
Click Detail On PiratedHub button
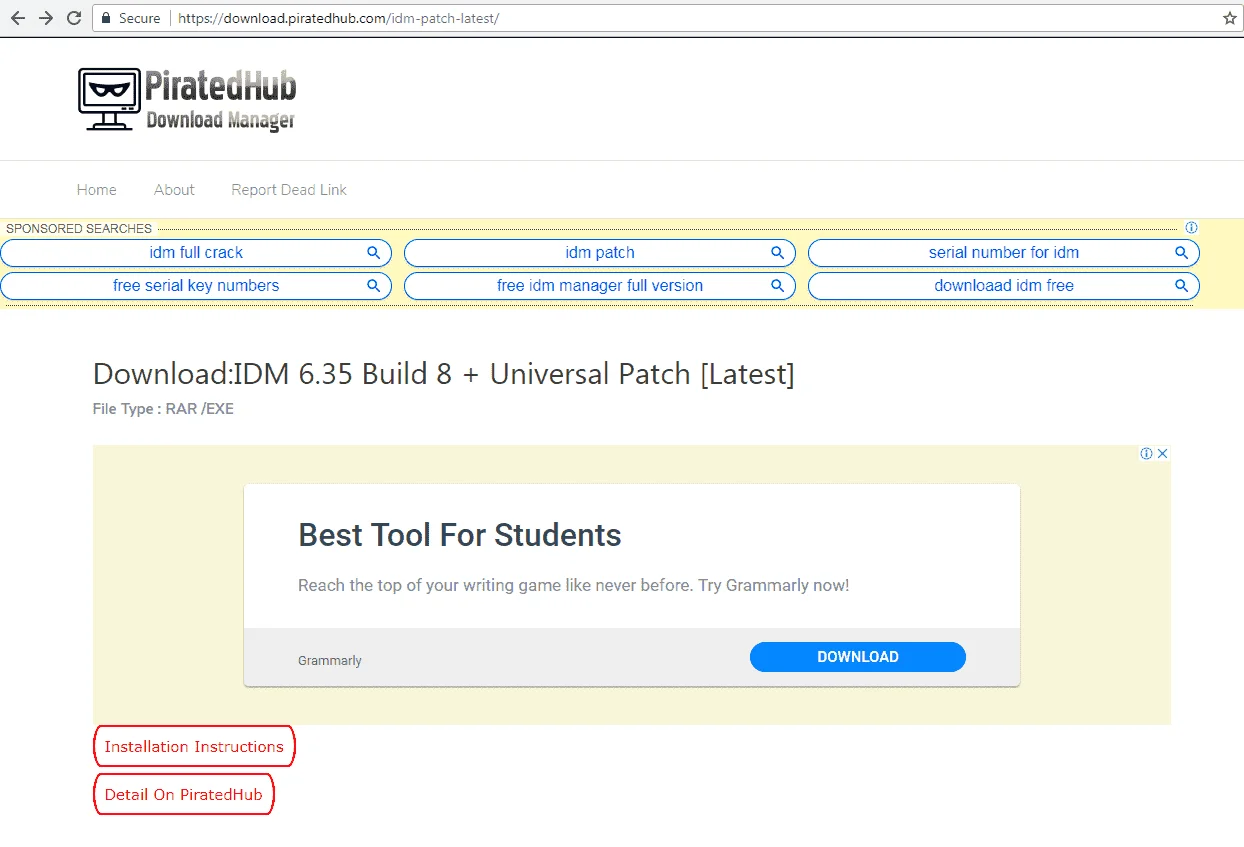[x=184, y=795]
